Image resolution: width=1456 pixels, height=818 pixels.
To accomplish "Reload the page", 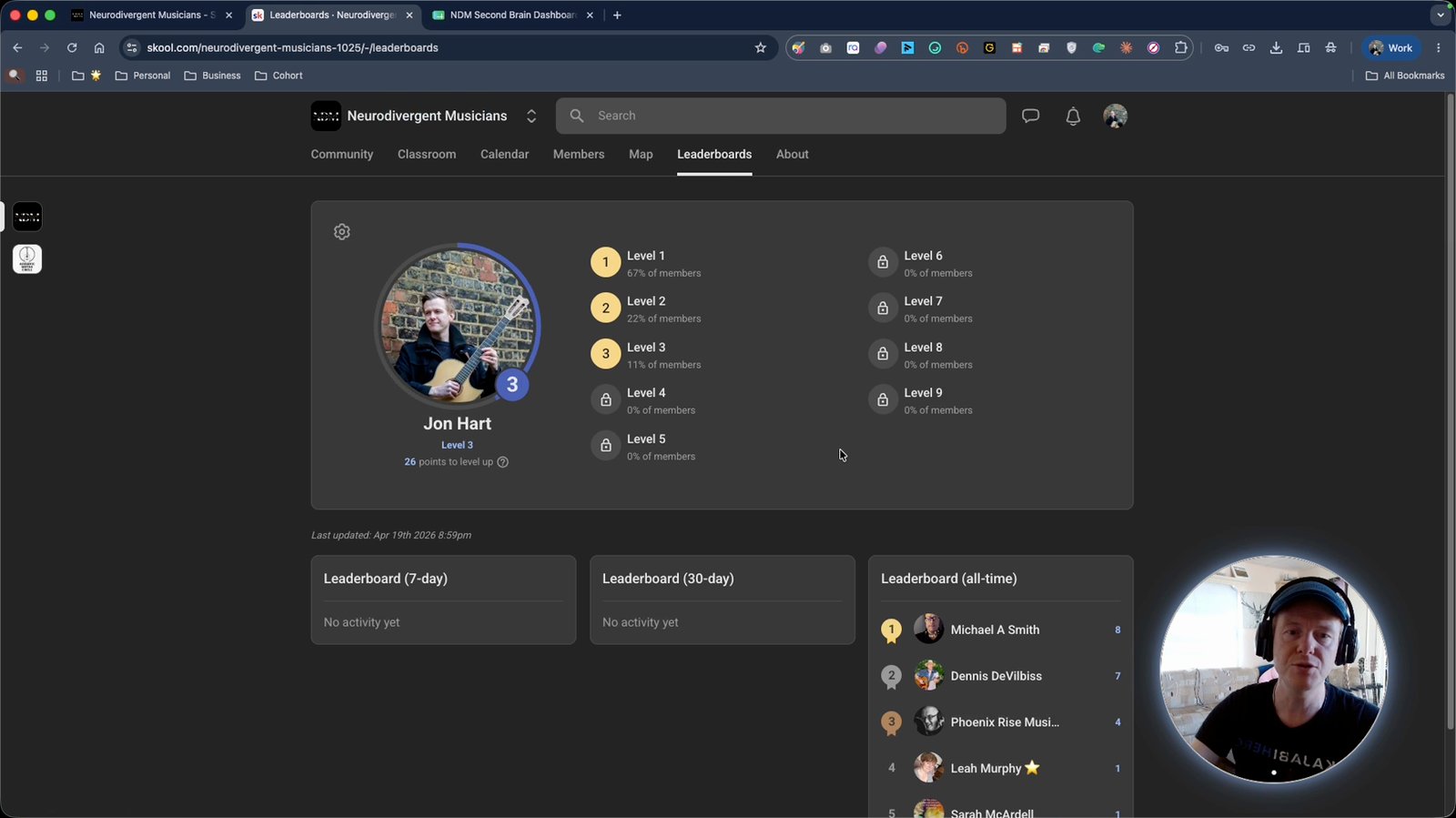I will pyautogui.click(x=72, y=47).
